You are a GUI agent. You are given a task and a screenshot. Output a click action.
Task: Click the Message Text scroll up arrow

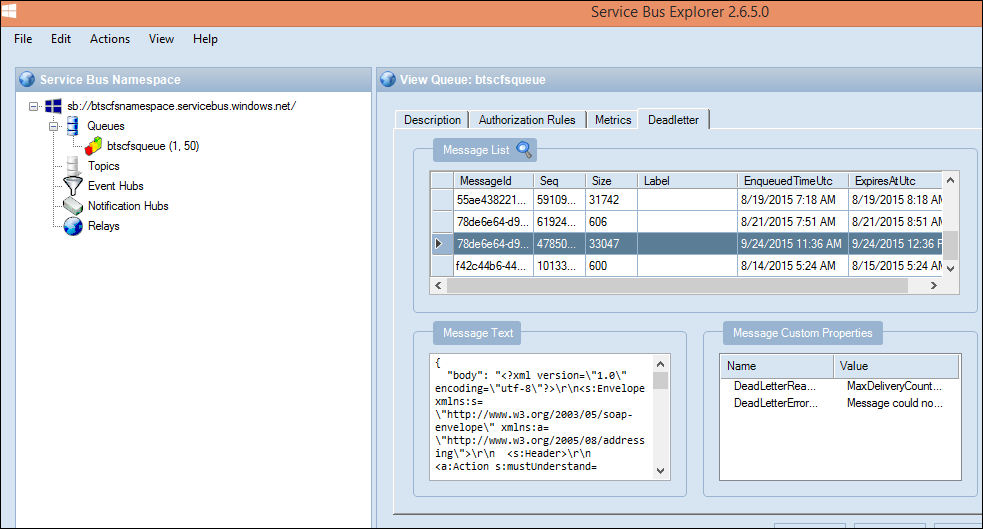click(661, 364)
